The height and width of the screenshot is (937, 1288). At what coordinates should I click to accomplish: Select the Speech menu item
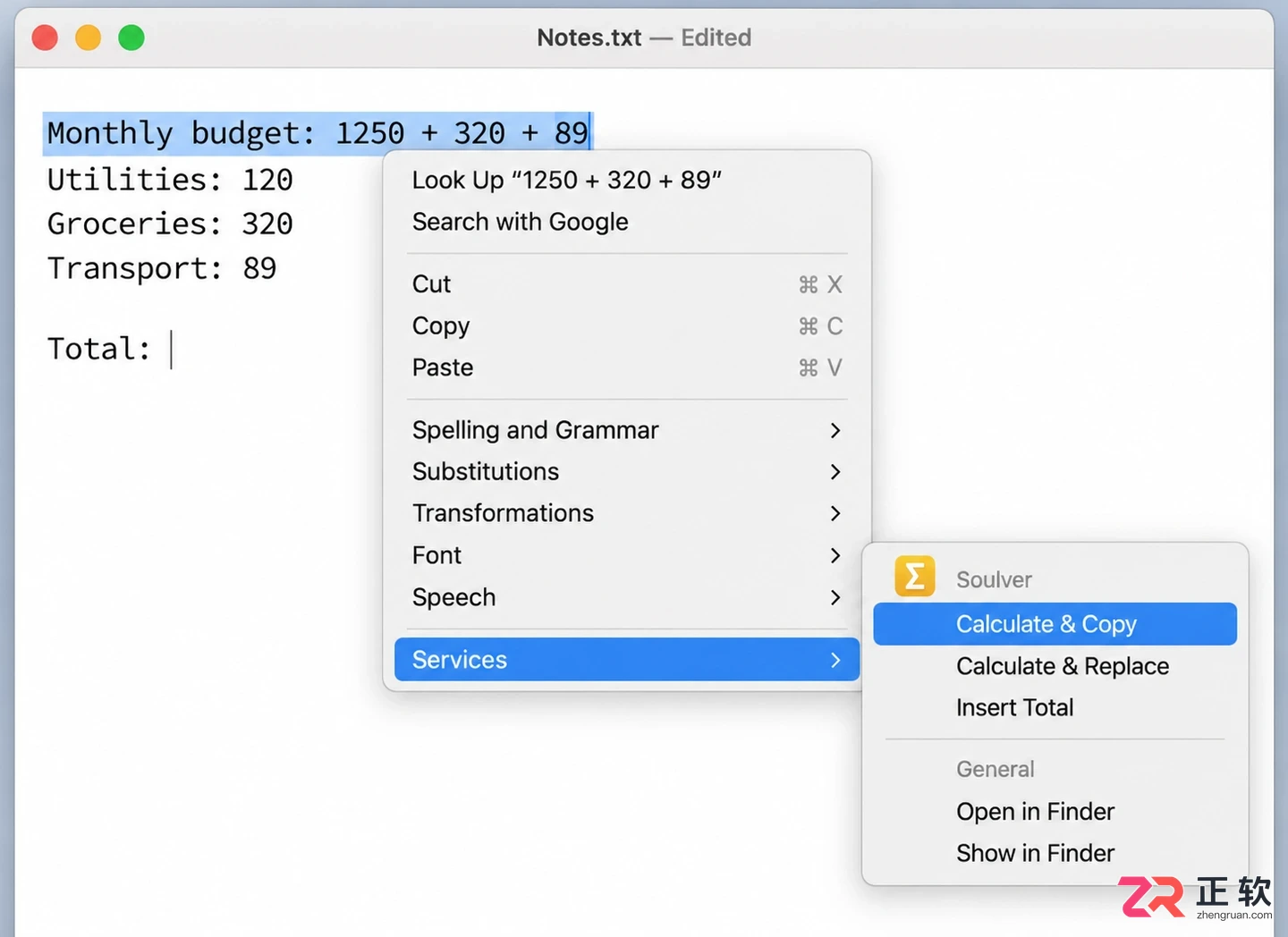coord(627,597)
